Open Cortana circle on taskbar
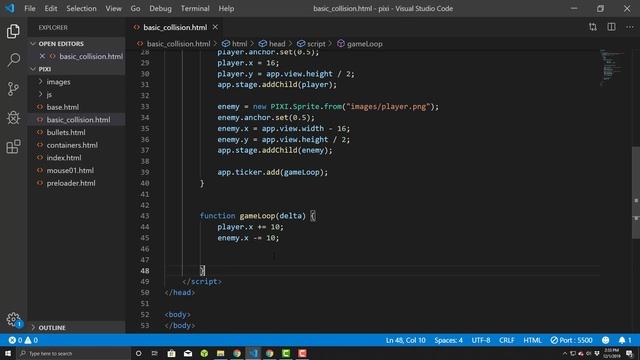The image size is (640, 360). [x=138, y=353]
